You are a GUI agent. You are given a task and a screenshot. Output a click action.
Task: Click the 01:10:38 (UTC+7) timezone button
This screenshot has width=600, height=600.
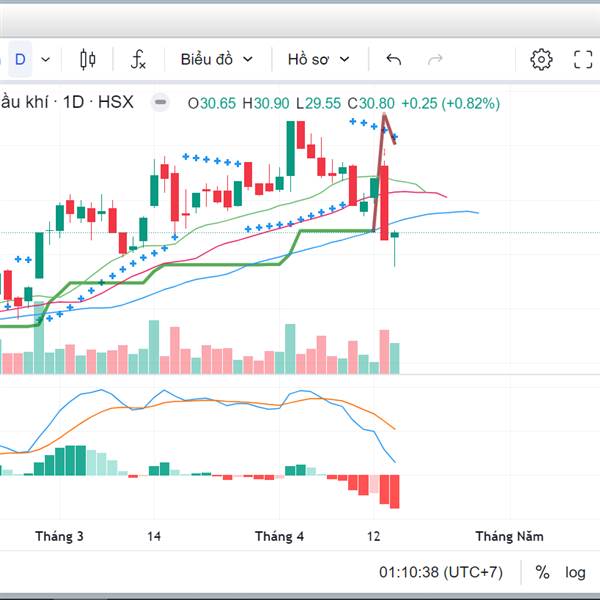pyautogui.click(x=441, y=572)
